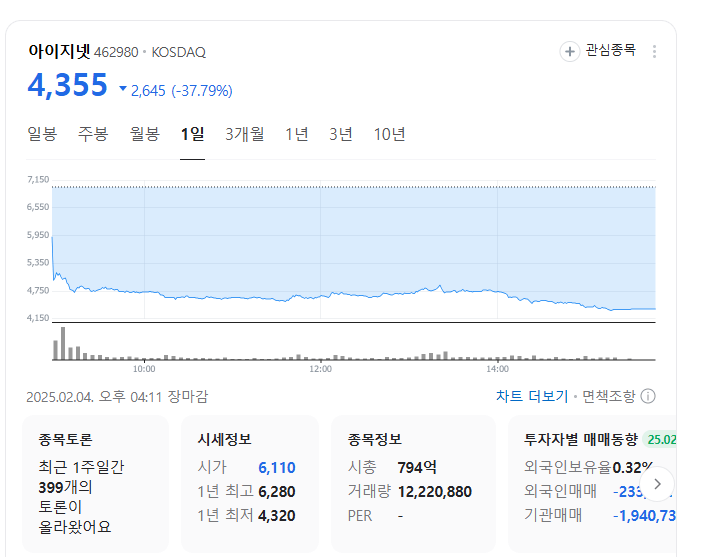Click the 면책조항 info circle icon
The width and height of the screenshot is (702, 557).
tap(648, 396)
